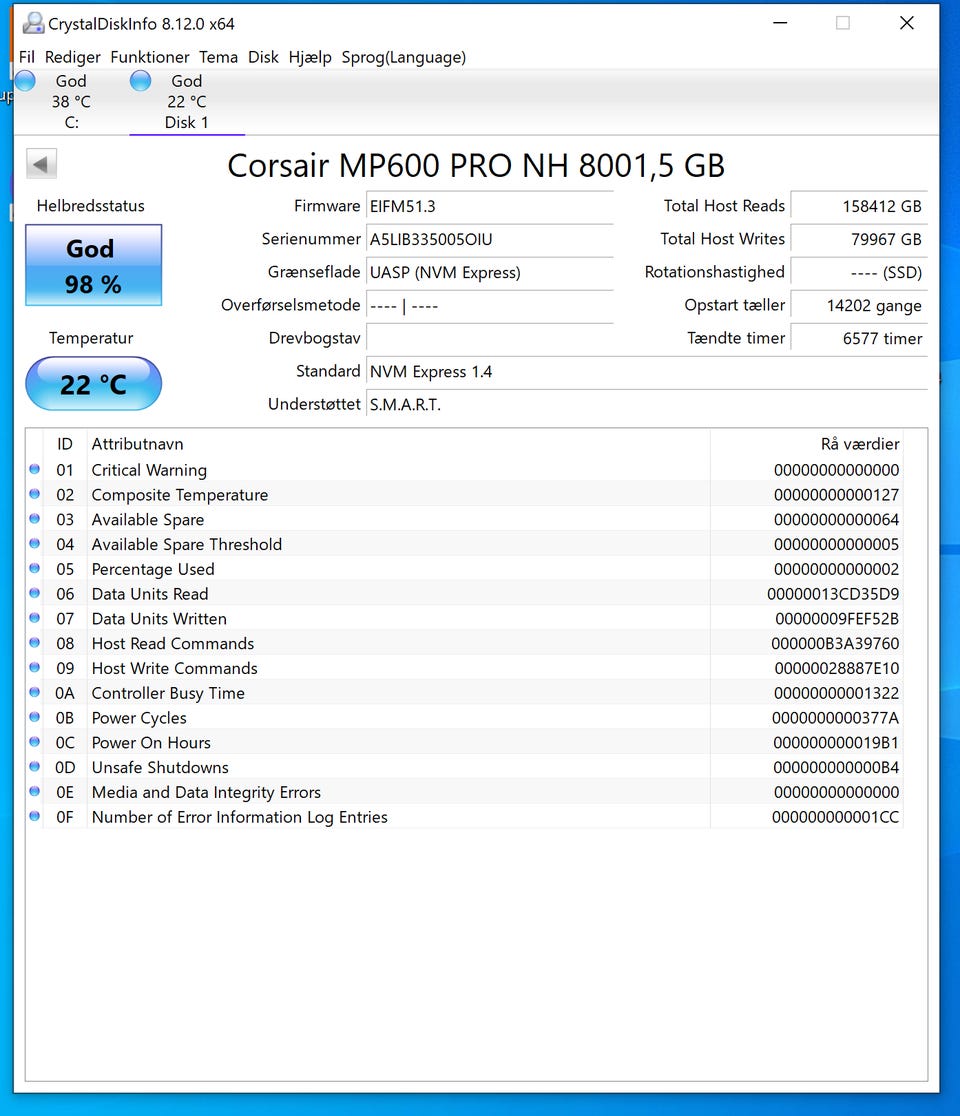Open the Rediger menu
Viewport: 960px width, 1116px height.
point(73,57)
